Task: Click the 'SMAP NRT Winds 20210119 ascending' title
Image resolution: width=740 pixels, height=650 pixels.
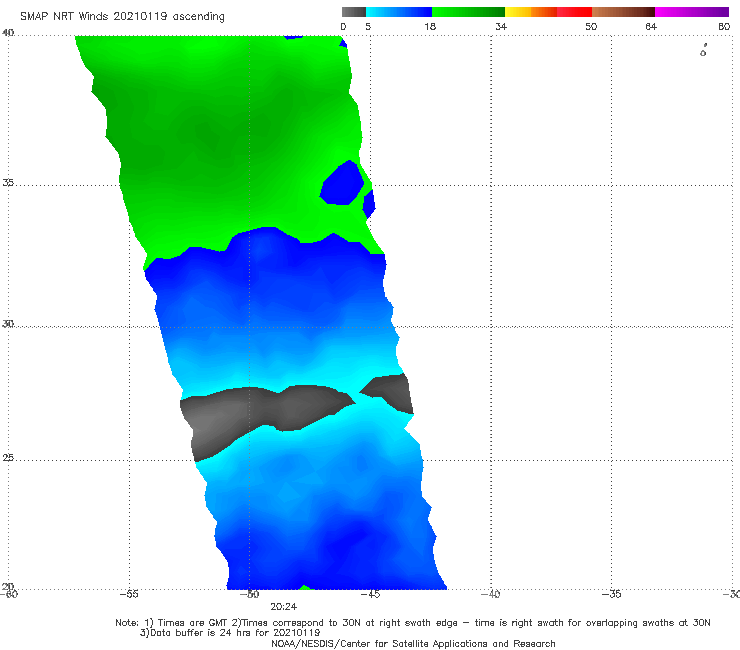Action: pos(122,16)
